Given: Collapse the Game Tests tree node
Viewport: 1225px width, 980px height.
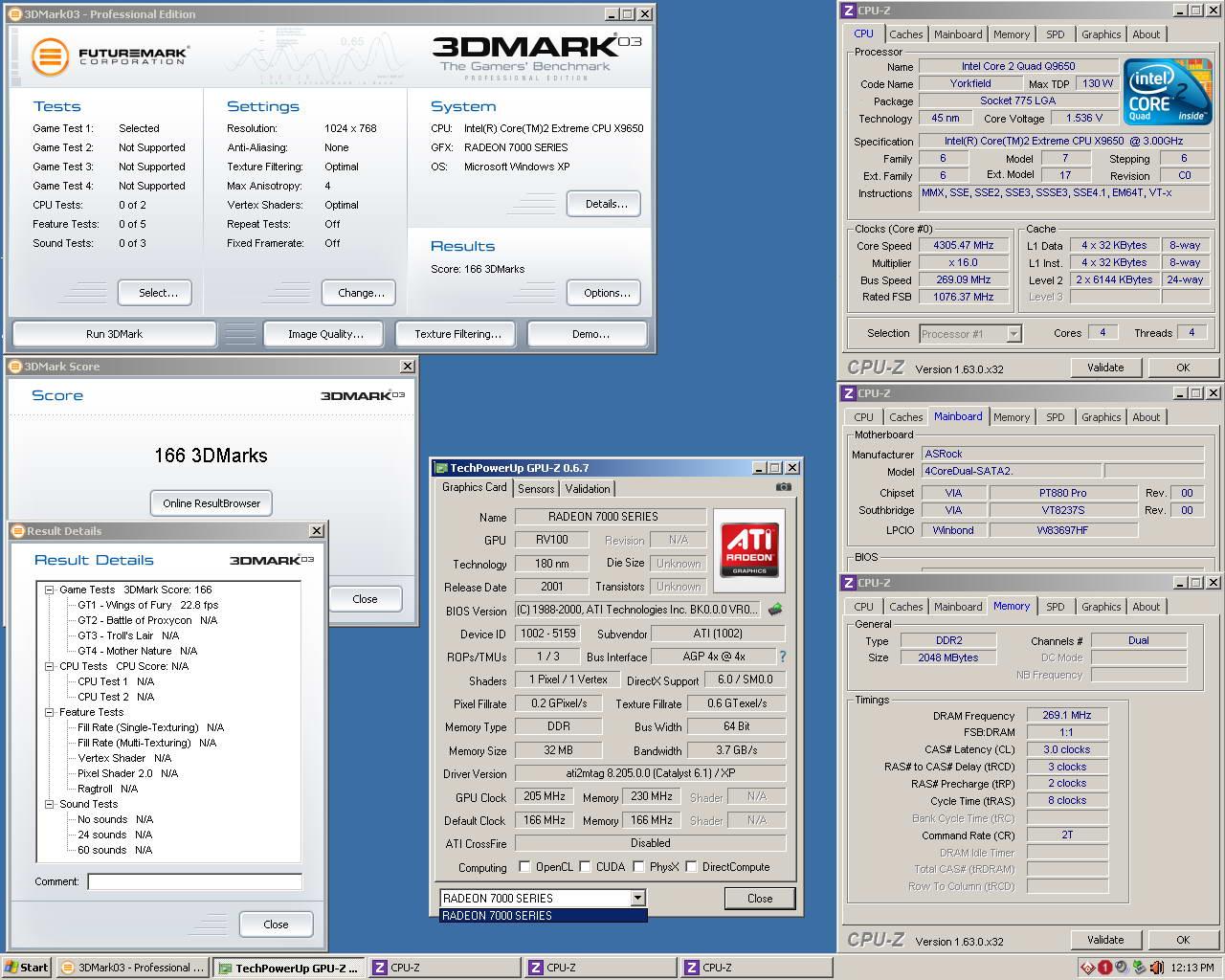Looking at the screenshot, I should 49,590.
